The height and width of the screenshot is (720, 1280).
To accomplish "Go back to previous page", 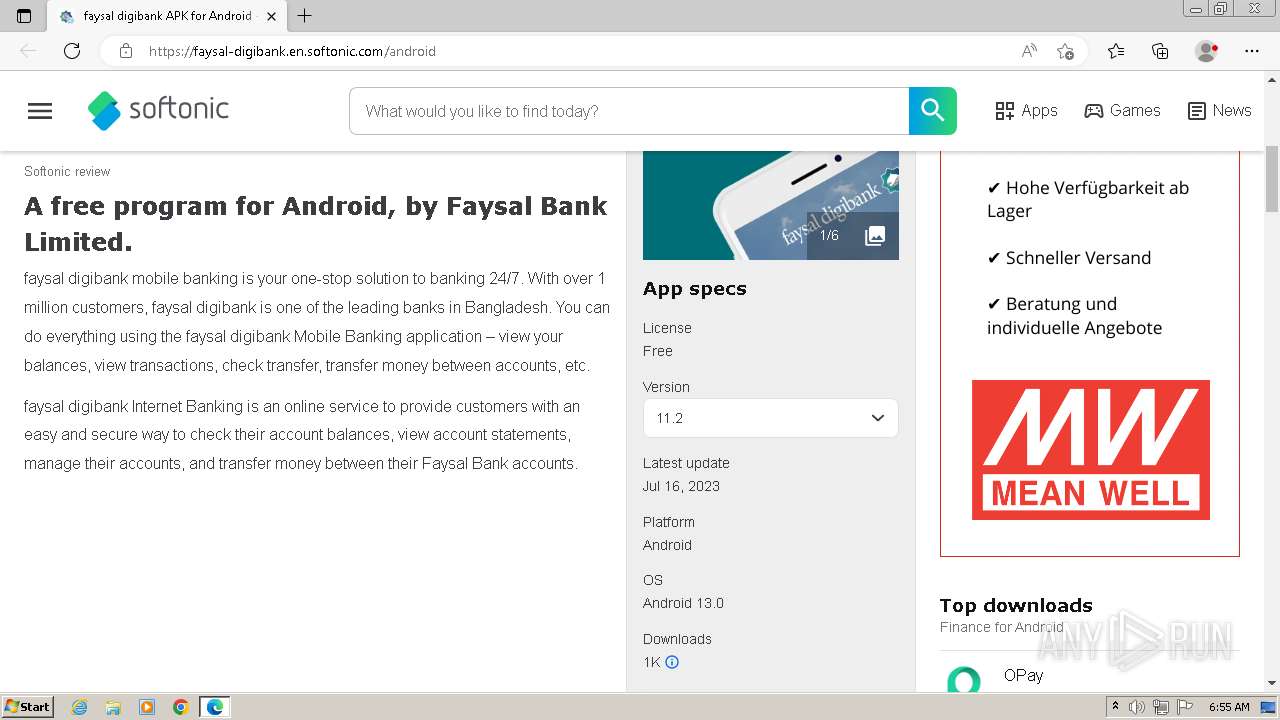I will point(28,51).
